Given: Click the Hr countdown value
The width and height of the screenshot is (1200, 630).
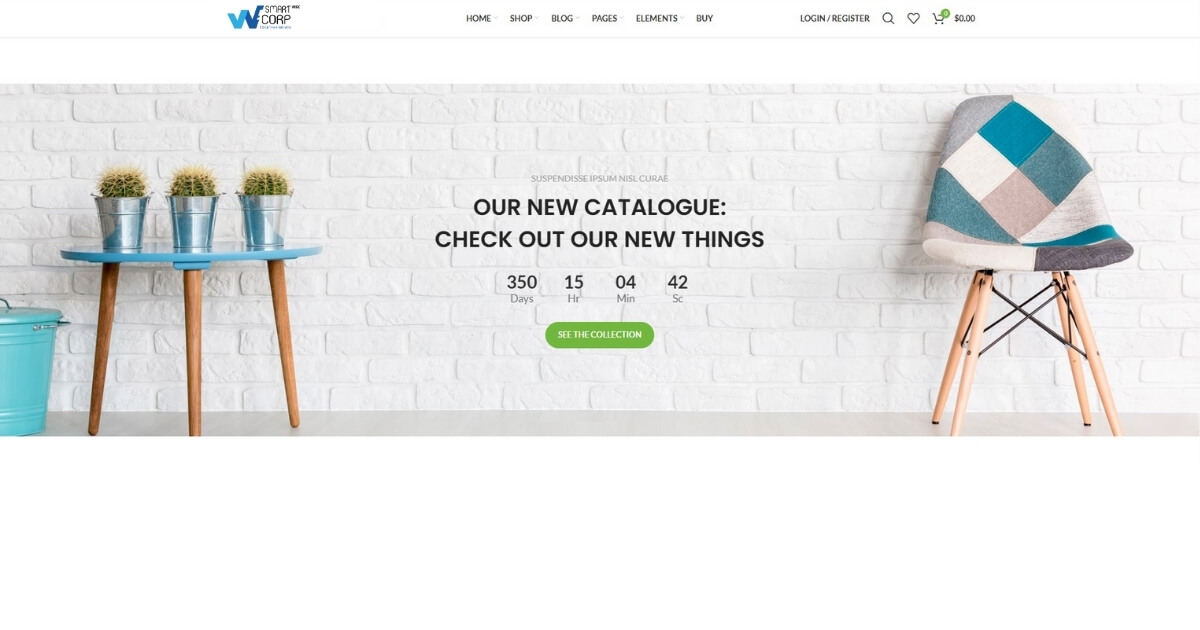Looking at the screenshot, I should click(x=574, y=288).
